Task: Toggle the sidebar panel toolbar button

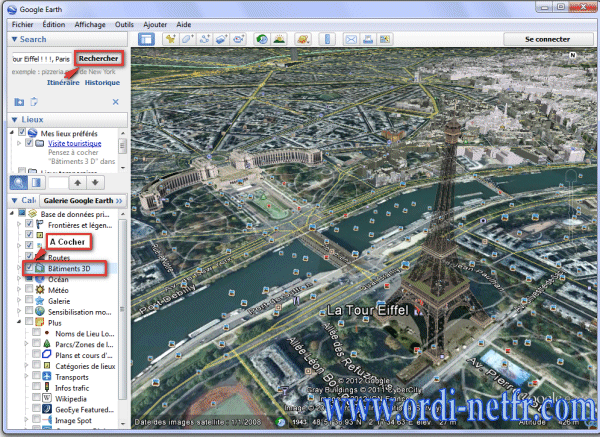Action: tap(146, 39)
